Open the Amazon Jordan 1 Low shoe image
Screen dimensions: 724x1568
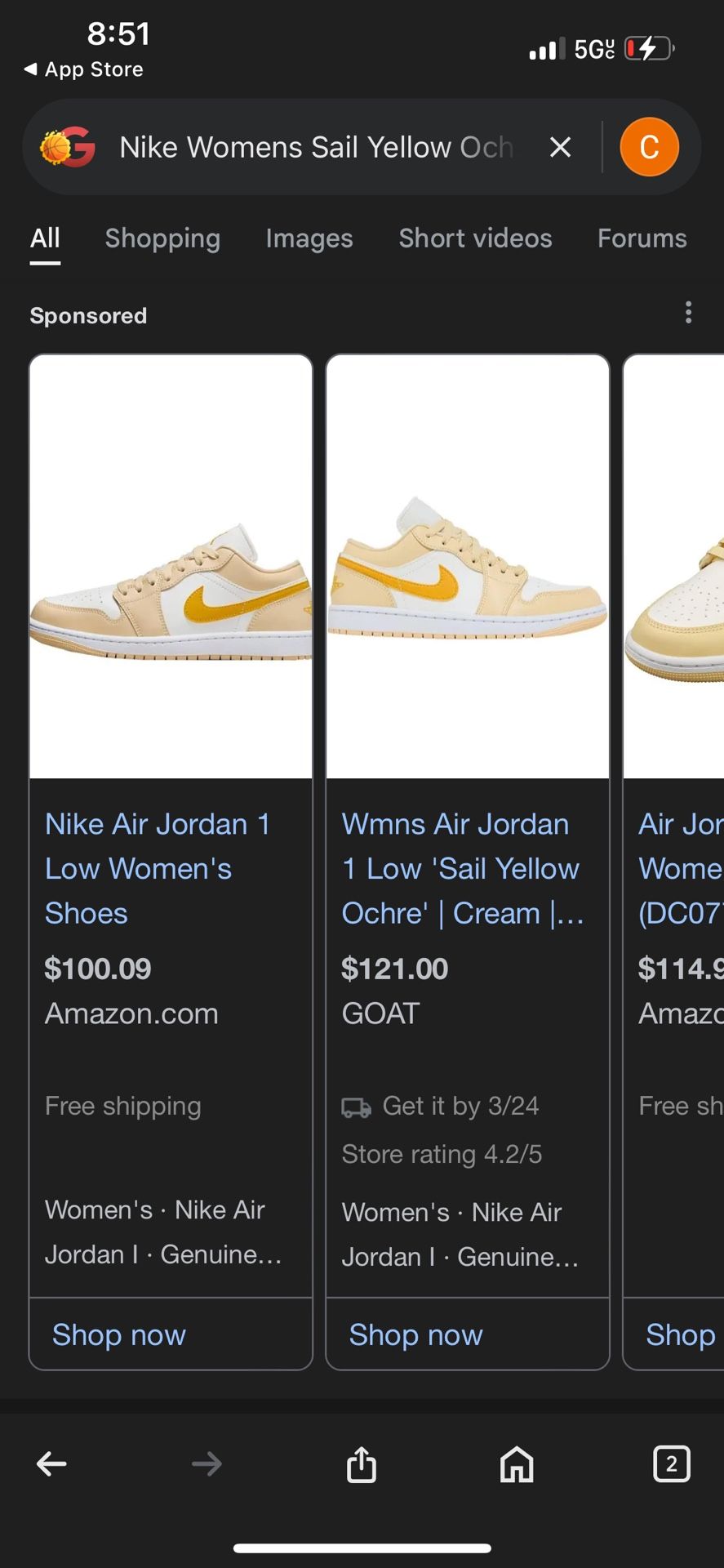pyautogui.click(x=171, y=567)
